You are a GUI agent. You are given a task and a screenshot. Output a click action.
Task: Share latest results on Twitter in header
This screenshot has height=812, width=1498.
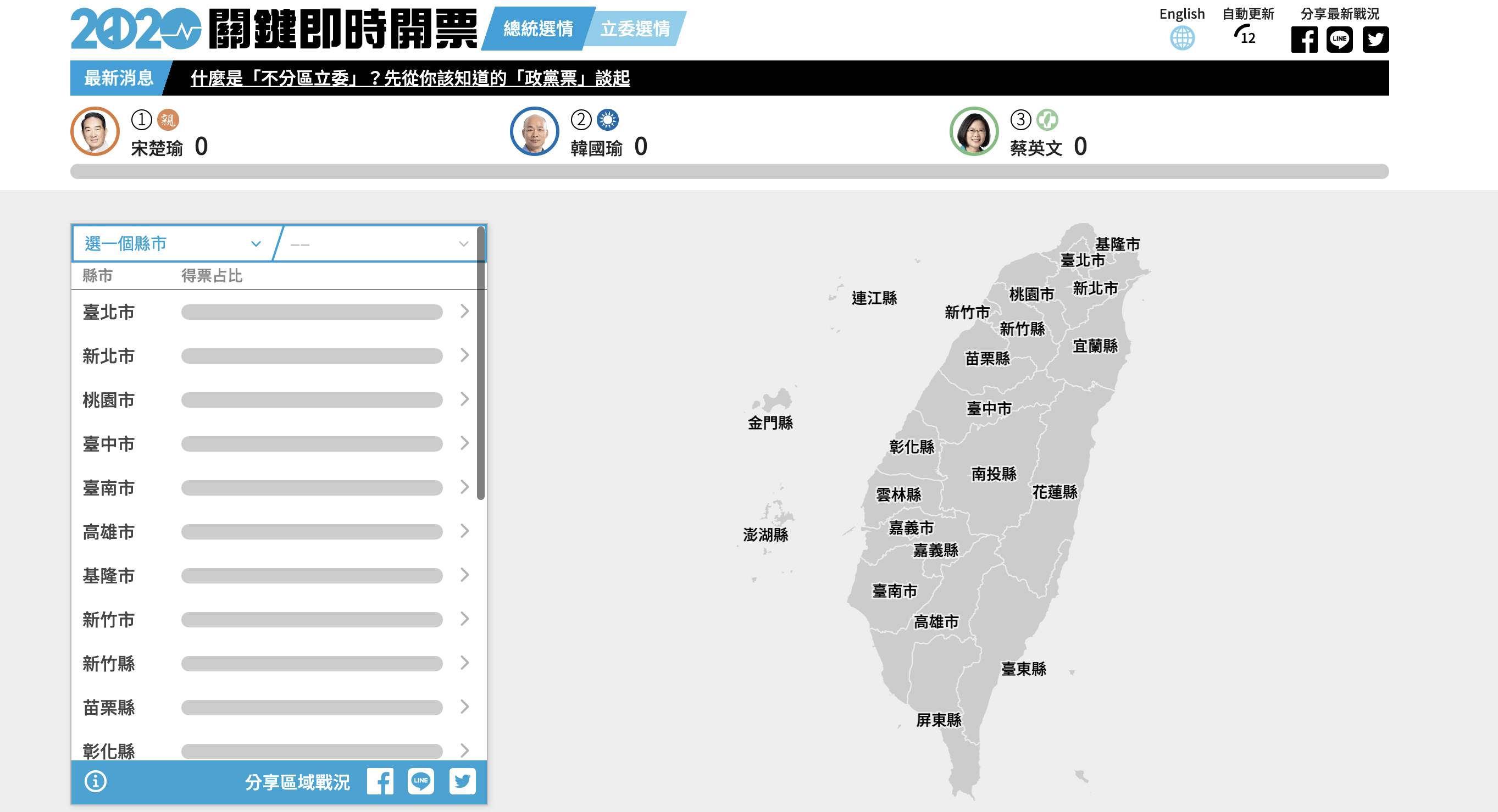pos(1376,40)
